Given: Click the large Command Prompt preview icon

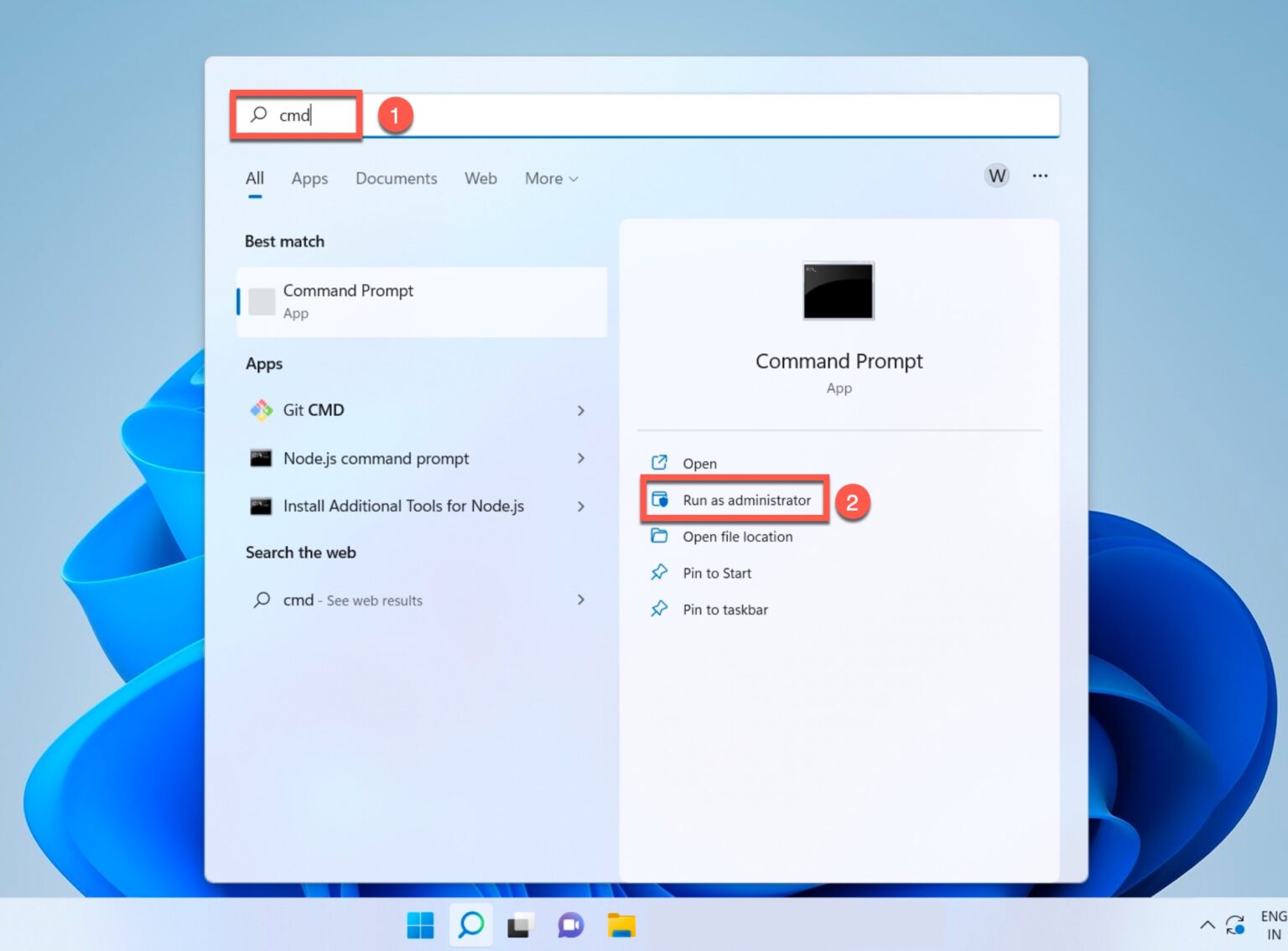Looking at the screenshot, I should click(x=838, y=291).
